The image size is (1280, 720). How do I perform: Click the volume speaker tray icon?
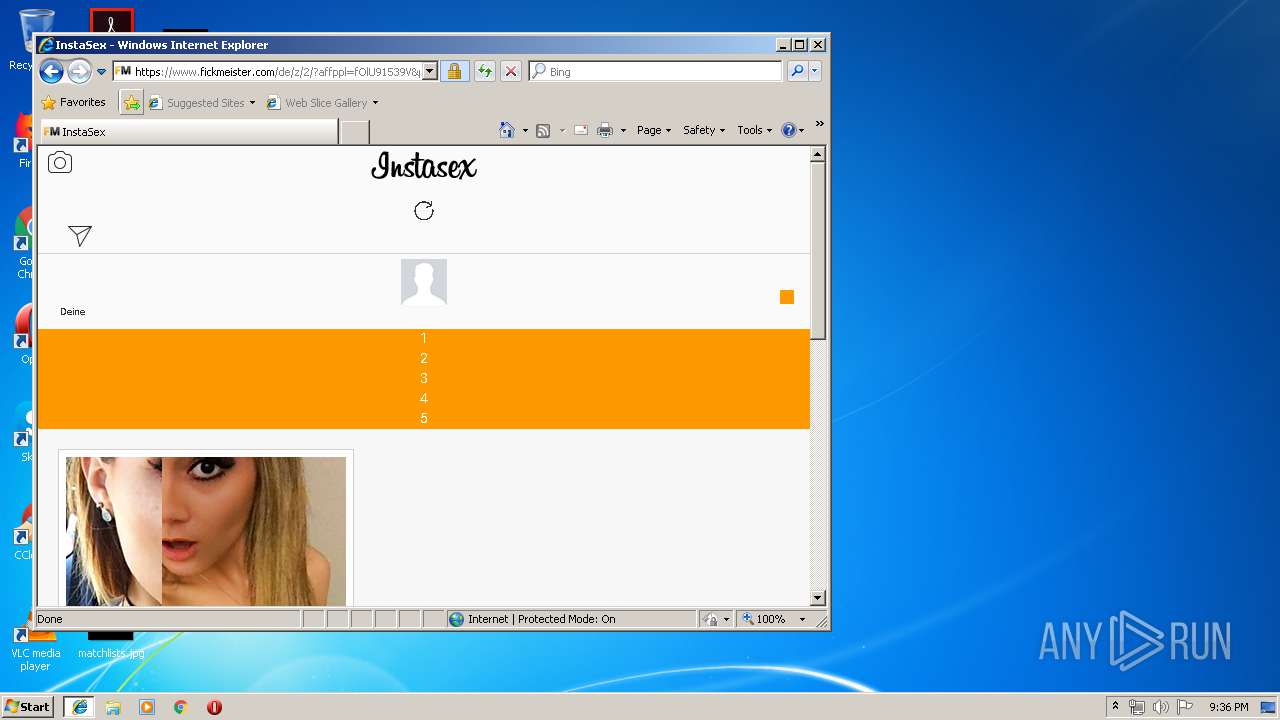[1160, 707]
